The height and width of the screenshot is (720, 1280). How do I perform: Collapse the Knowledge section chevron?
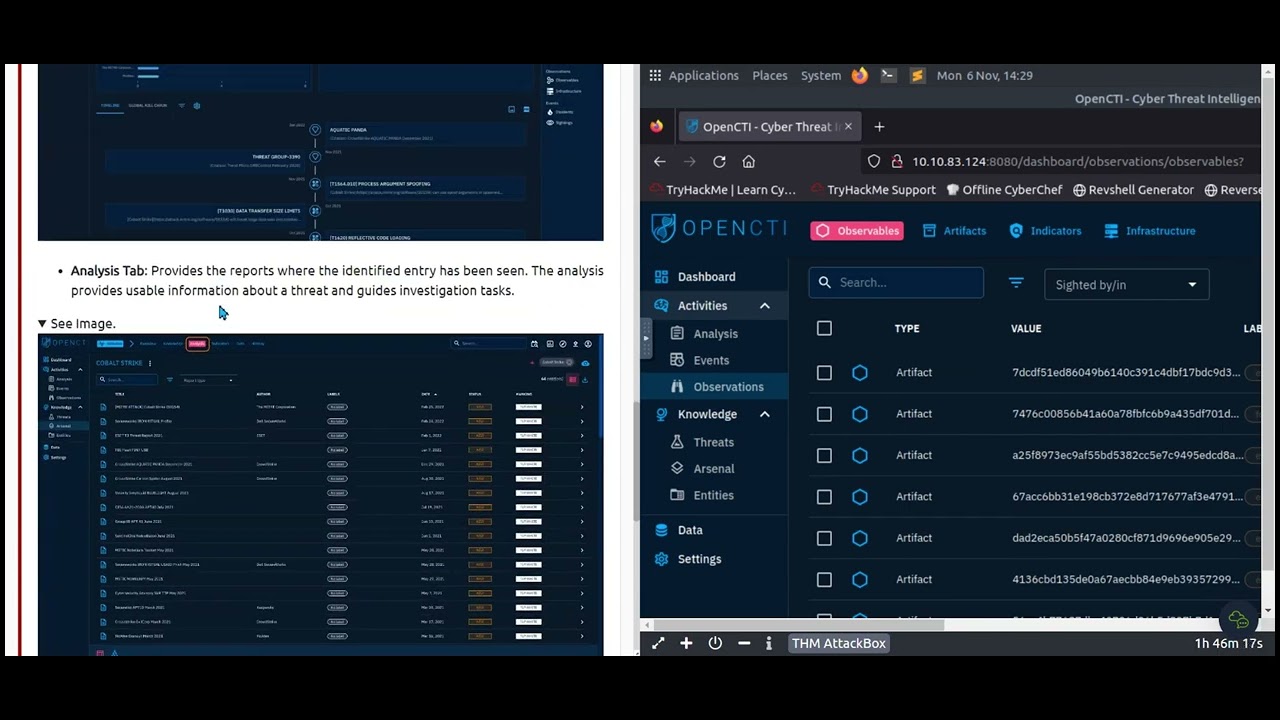(764, 414)
